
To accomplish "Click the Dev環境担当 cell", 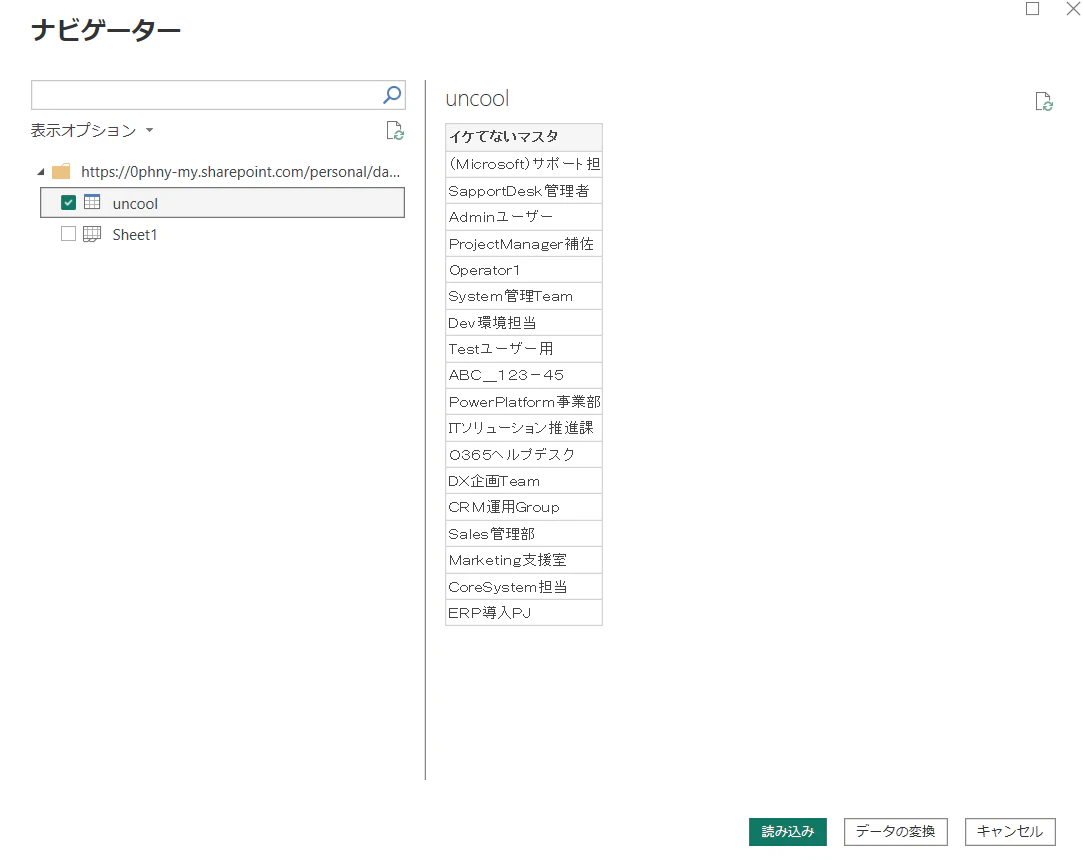I will (x=524, y=323).
